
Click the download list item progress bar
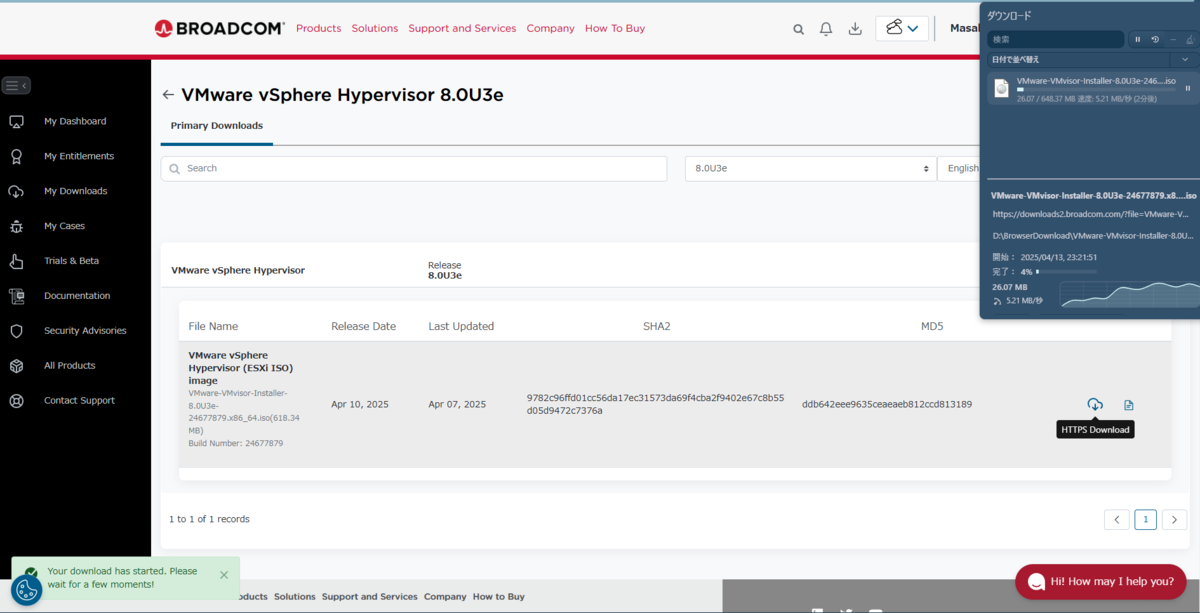[x=1096, y=90]
